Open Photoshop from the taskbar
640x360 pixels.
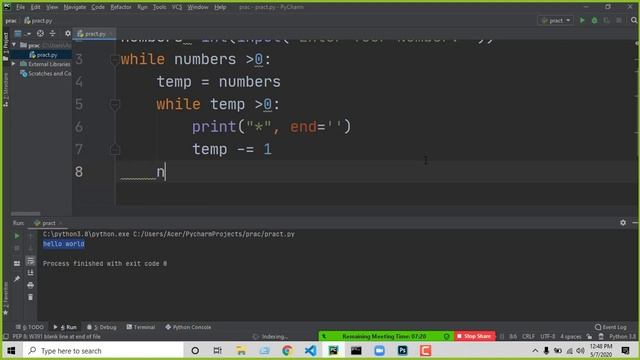click(402, 351)
